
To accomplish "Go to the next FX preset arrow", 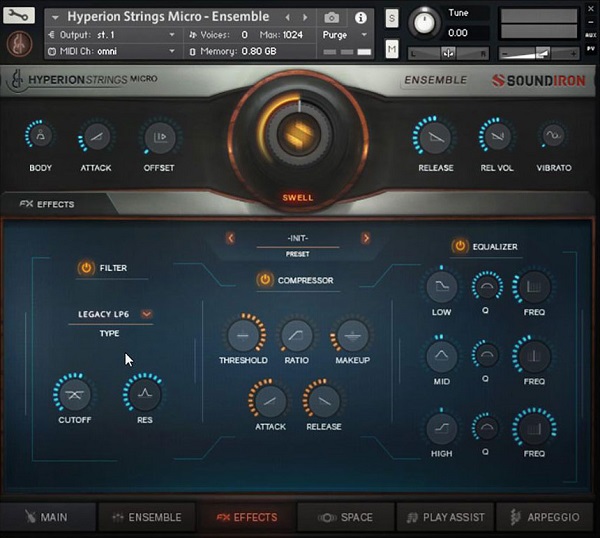I will [x=366, y=238].
